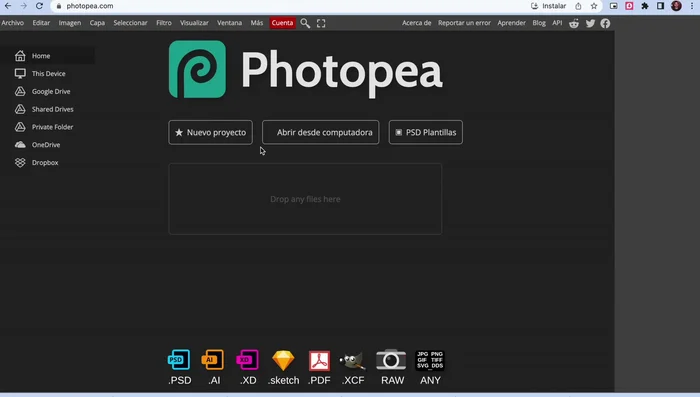Click the OneDrive cloud icon

(20, 145)
